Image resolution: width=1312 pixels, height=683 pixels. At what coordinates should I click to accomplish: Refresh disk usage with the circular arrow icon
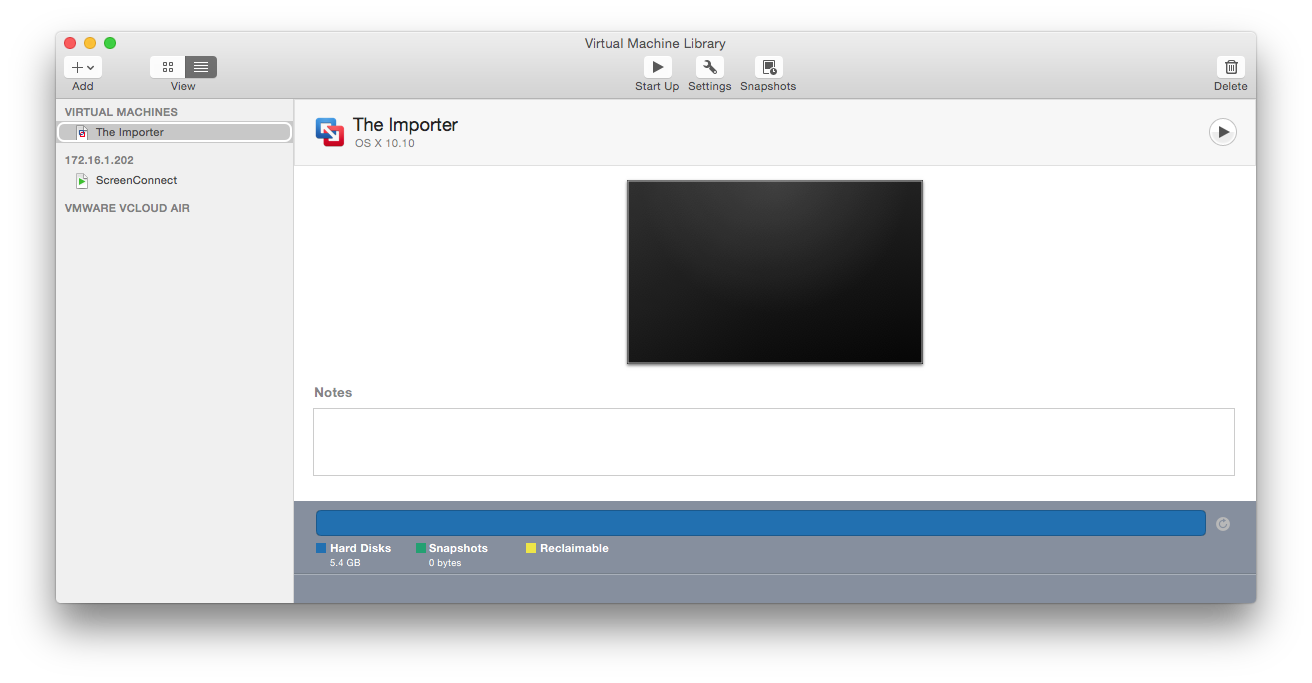coord(1223,524)
